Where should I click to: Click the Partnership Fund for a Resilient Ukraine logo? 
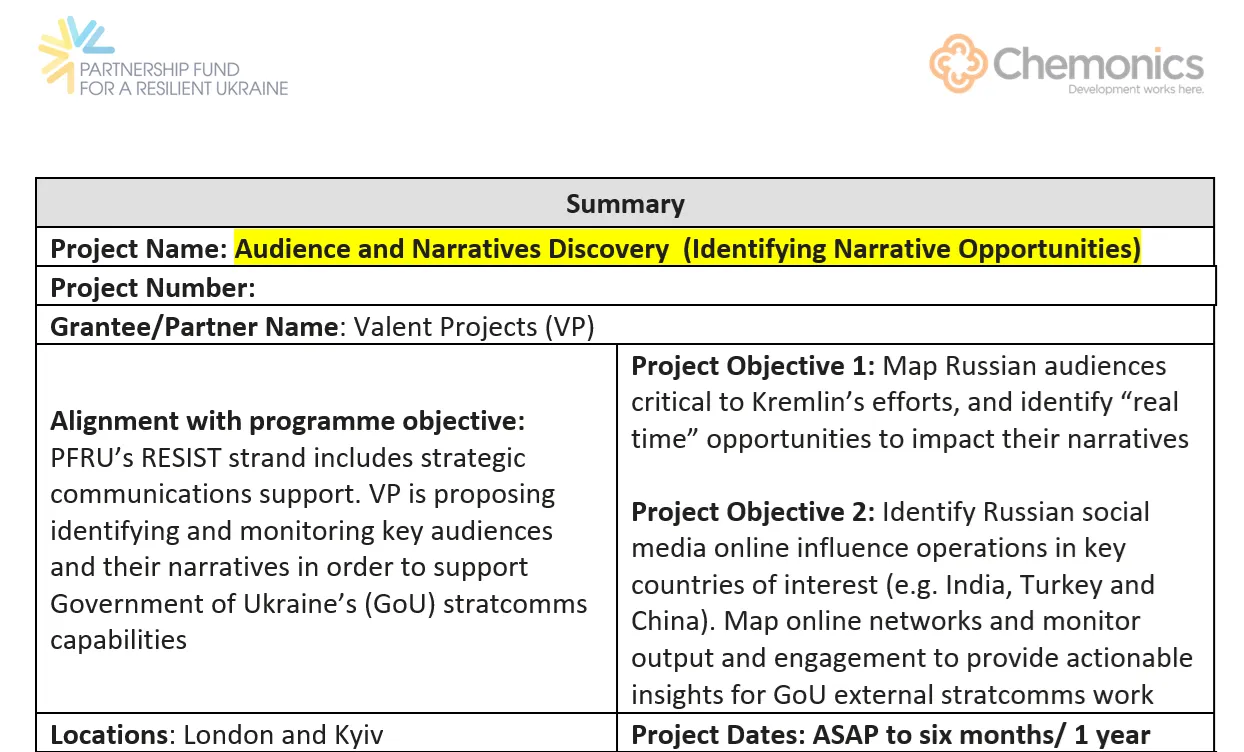[163, 57]
